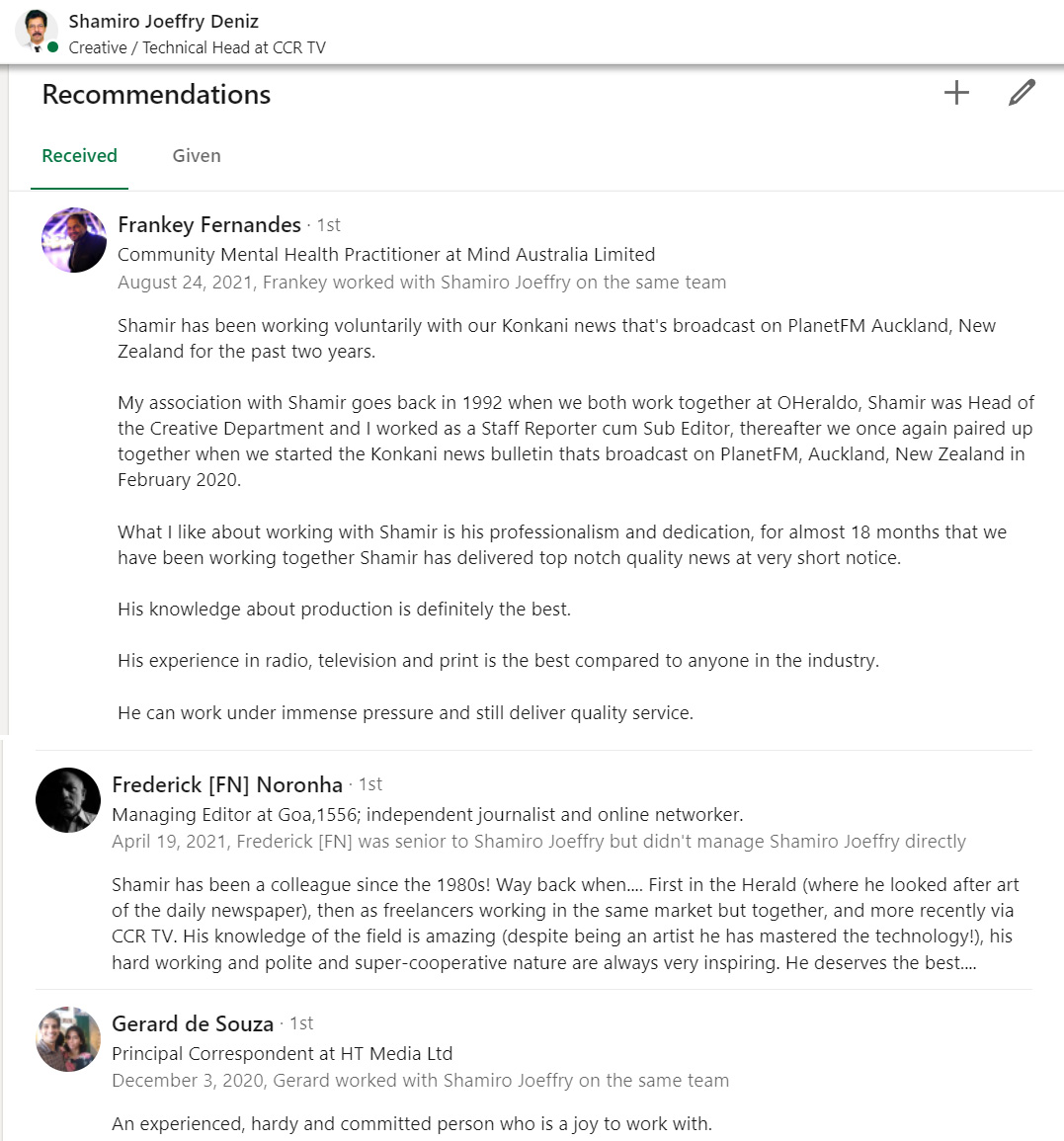Switch to the Received tab
This screenshot has height=1141, width=1064.
79,156
